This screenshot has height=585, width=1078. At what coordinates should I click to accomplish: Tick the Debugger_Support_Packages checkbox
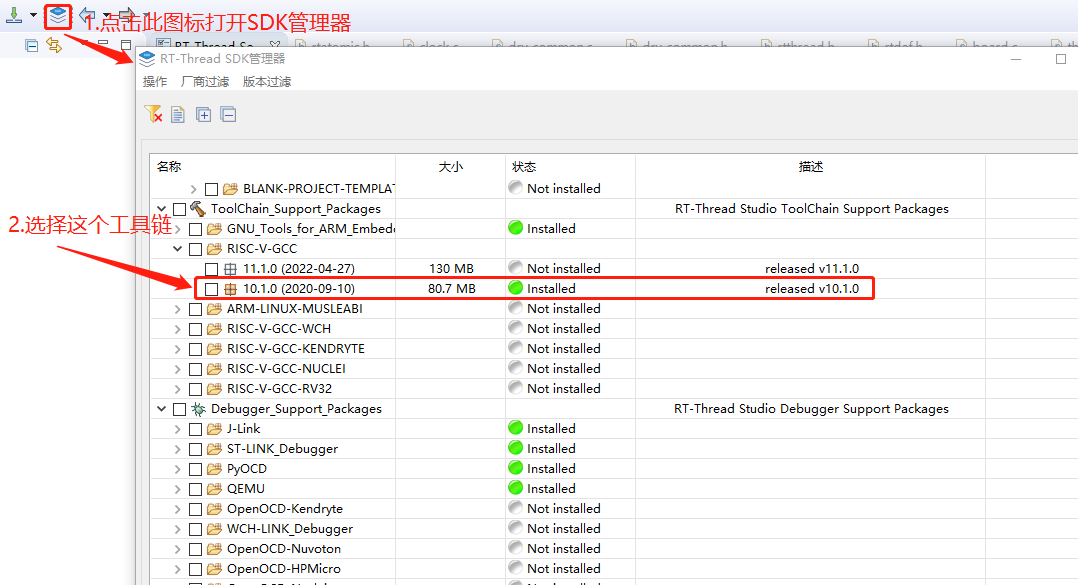tap(179, 409)
